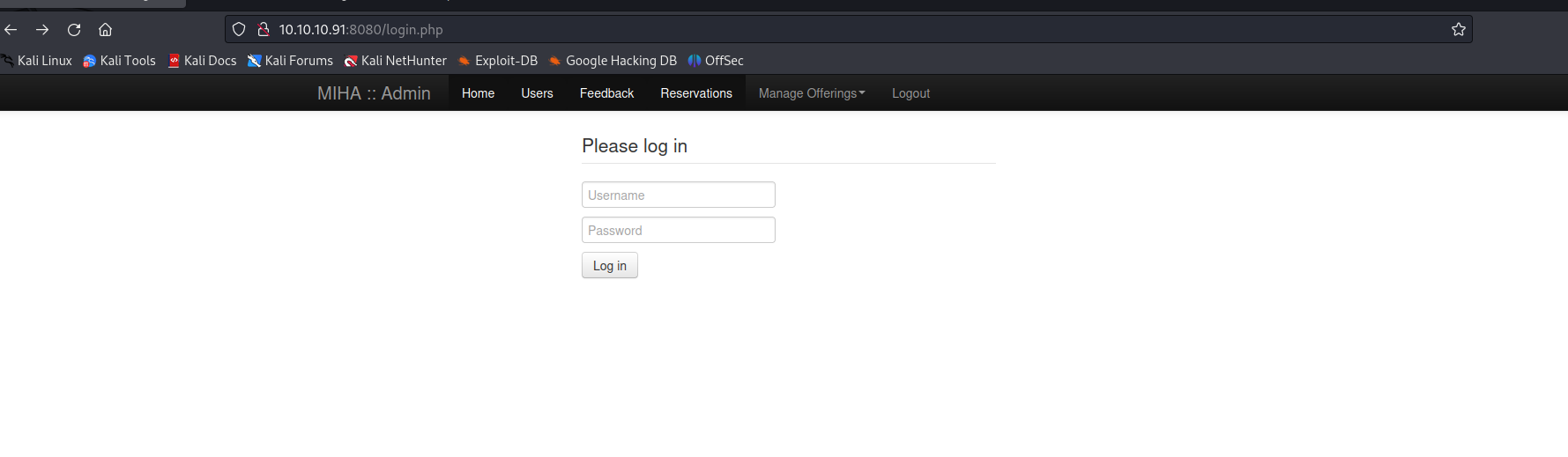
Task: Bookmark this page with the star icon
Action: point(1459,29)
